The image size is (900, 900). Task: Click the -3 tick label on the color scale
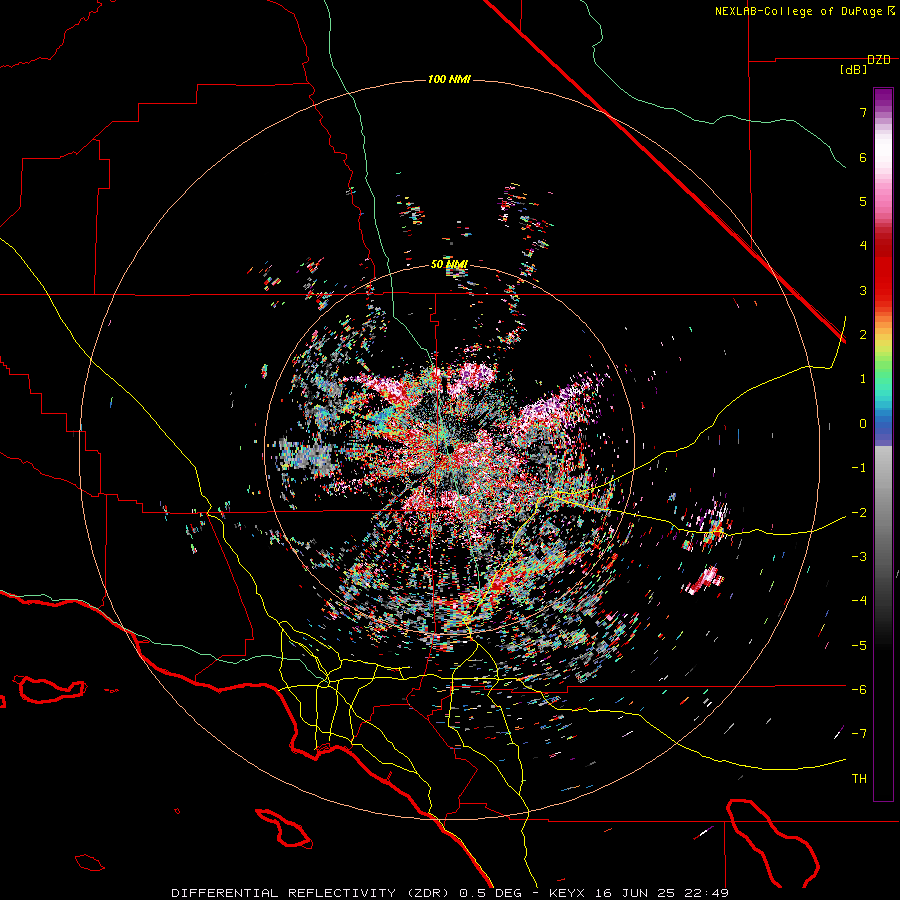[859, 557]
